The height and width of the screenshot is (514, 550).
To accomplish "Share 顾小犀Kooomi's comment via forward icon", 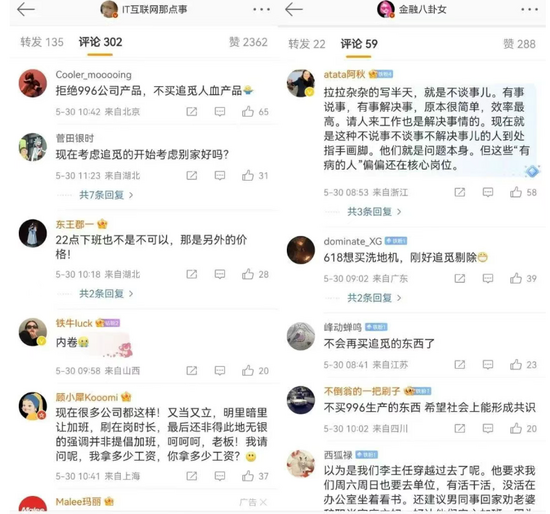I will (x=192, y=476).
